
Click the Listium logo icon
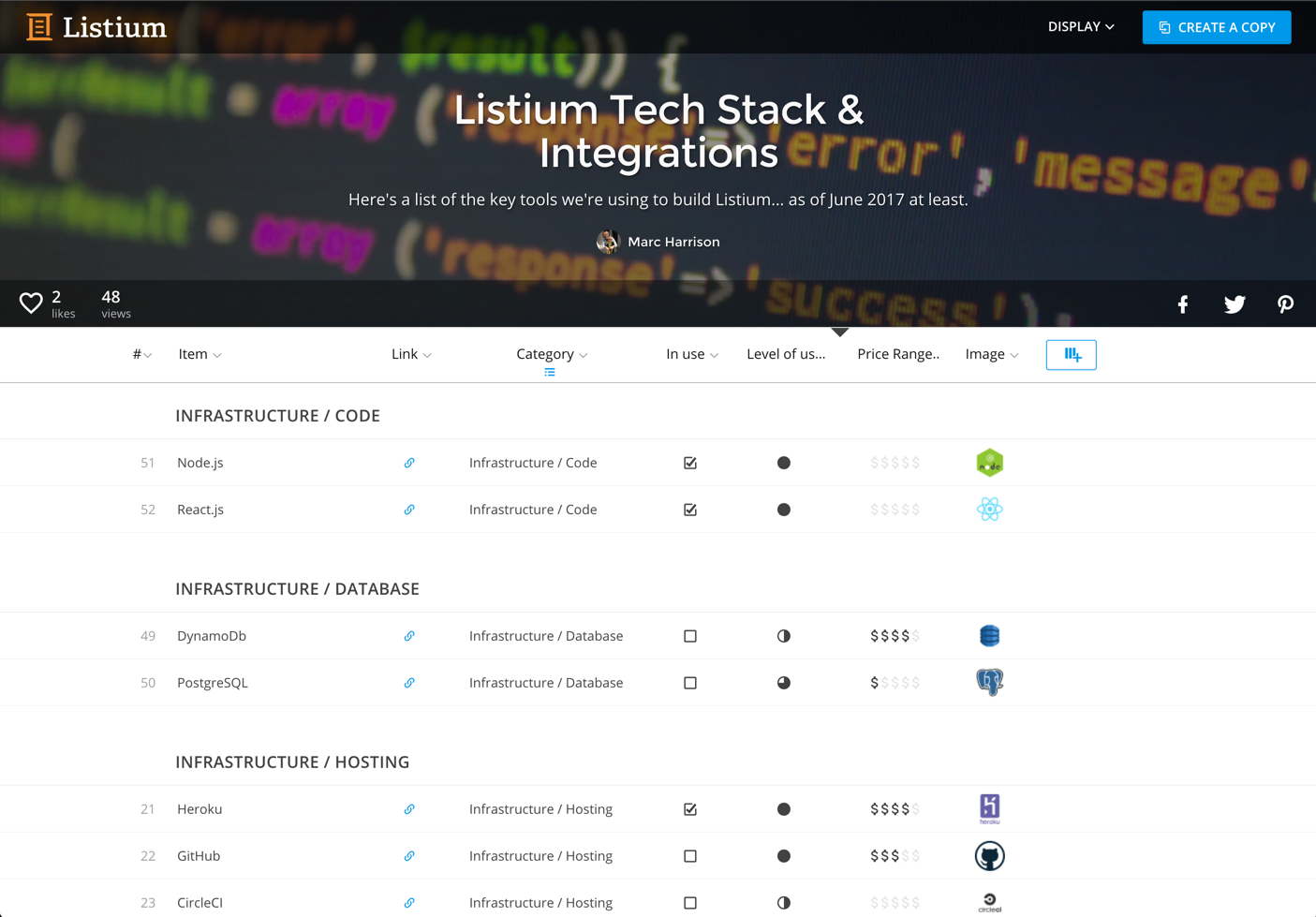[x=39, y=27]
